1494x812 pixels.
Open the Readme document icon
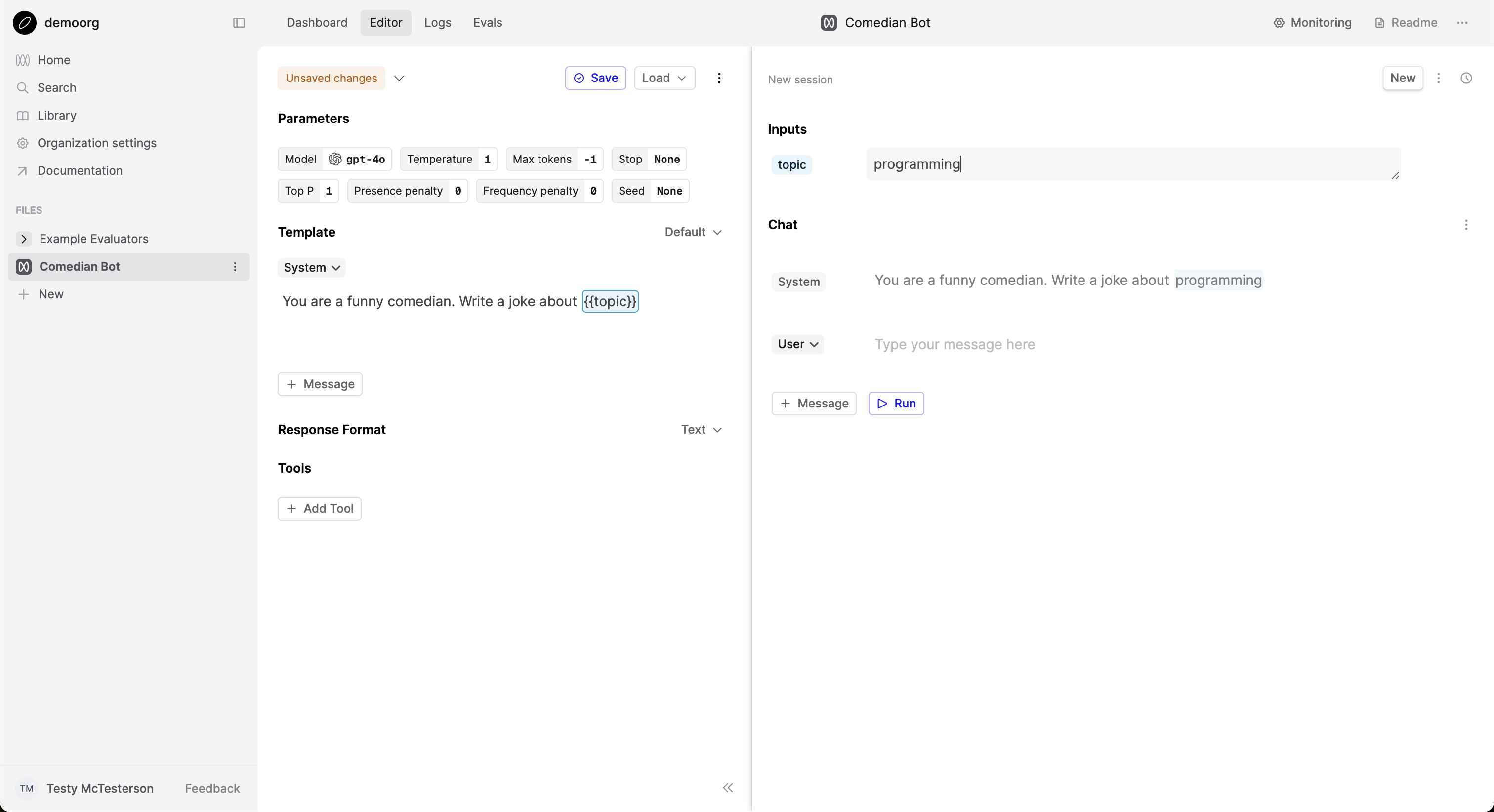pos(1381,23)
